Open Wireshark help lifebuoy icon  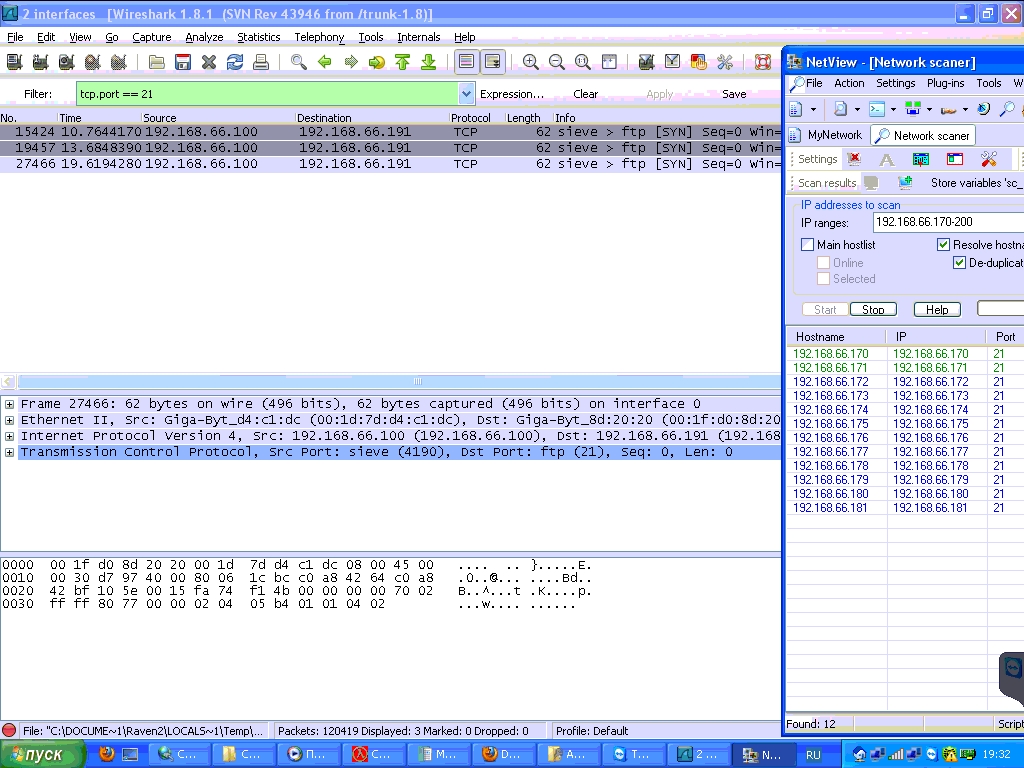coord(762,62)
